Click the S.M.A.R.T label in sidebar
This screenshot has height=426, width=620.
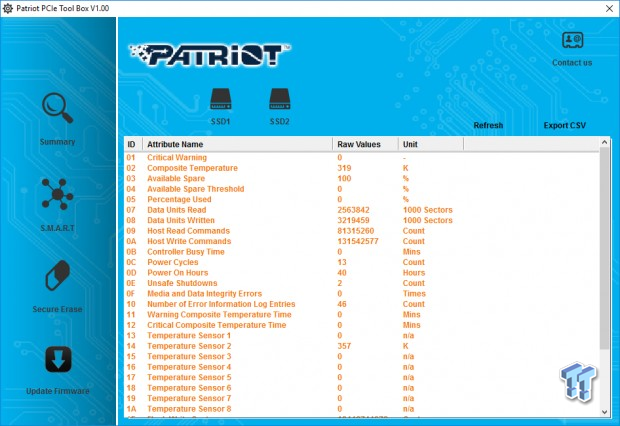(x=58, y=228)
